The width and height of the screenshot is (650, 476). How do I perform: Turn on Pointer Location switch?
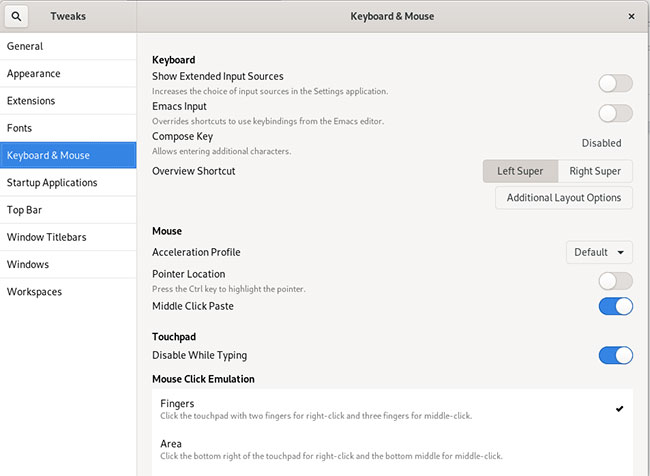[x=616, y=281]
